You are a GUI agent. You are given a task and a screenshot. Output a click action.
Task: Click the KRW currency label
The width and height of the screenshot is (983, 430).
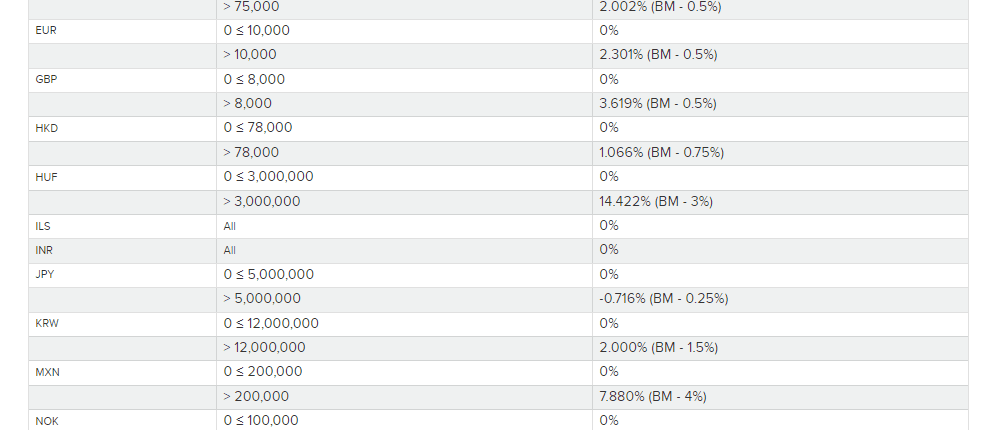click(x=48, y=323)
